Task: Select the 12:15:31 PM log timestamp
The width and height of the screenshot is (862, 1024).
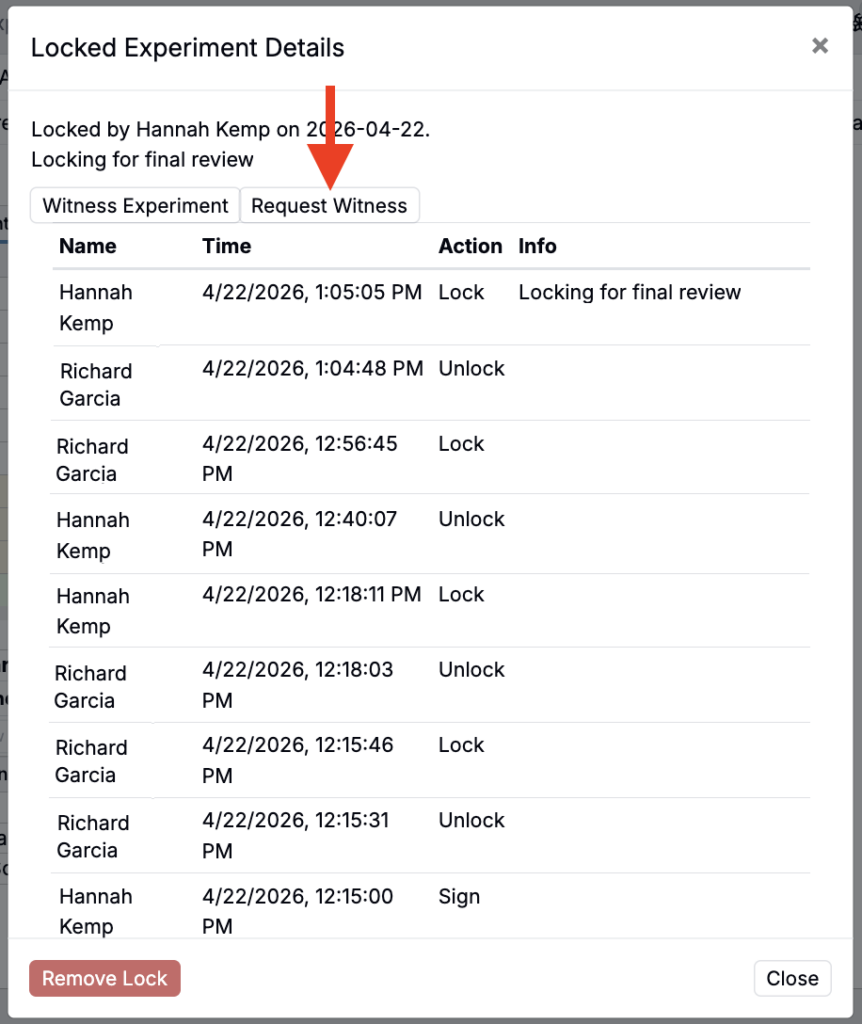Action: tap(300, 835)
